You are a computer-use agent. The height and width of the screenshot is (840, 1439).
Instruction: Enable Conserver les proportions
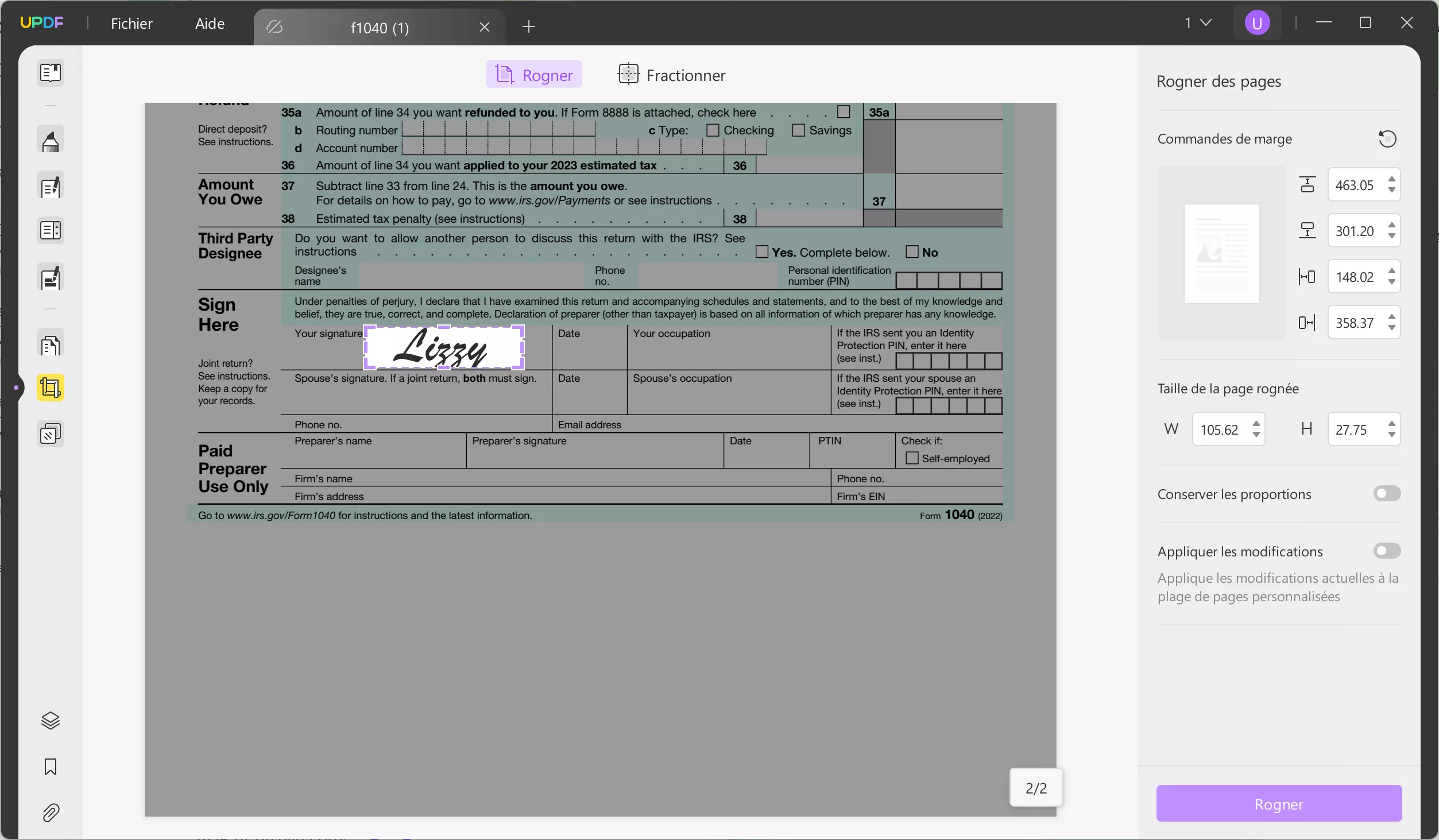1386,494
